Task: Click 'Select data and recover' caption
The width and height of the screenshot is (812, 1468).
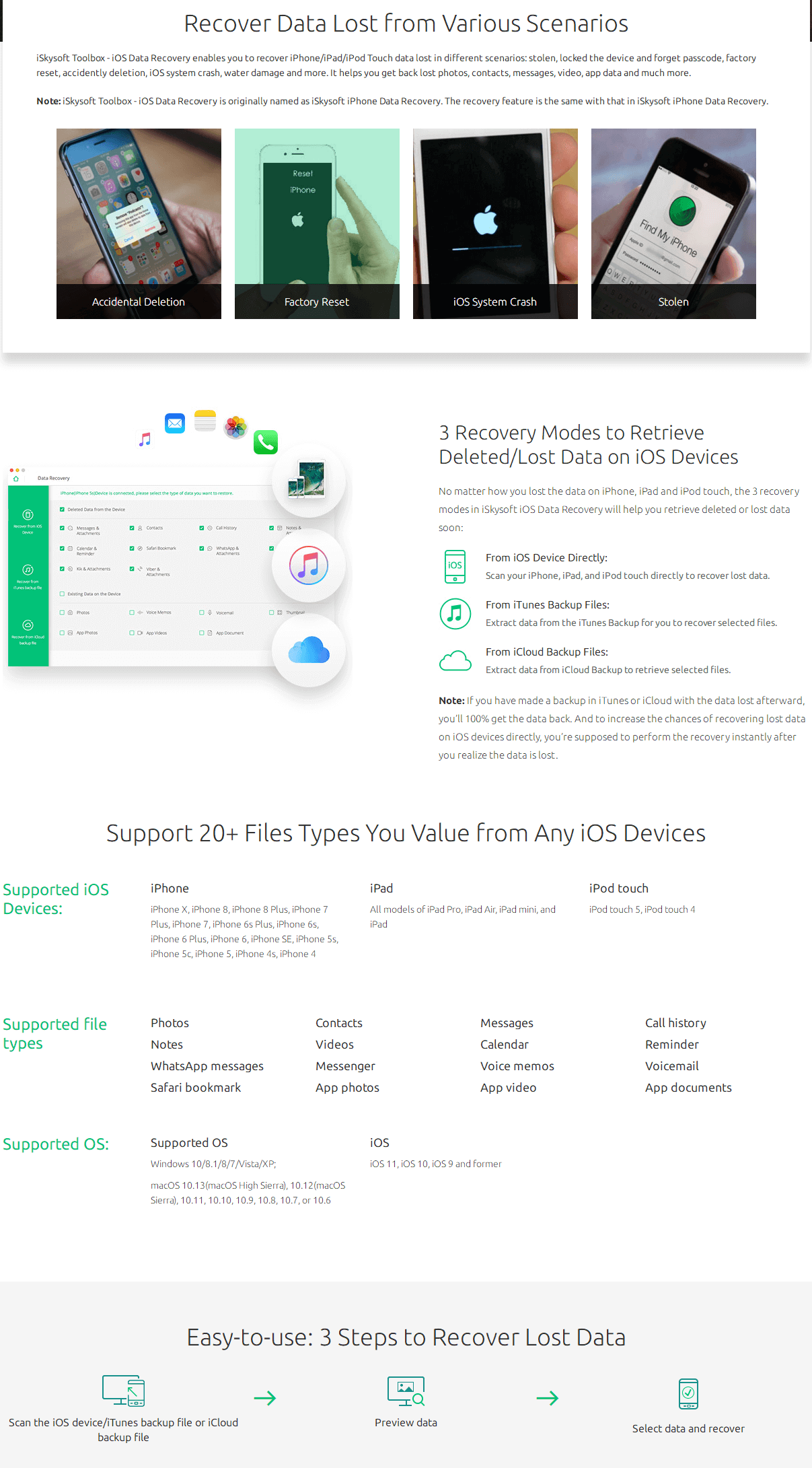Action: 688,1428
